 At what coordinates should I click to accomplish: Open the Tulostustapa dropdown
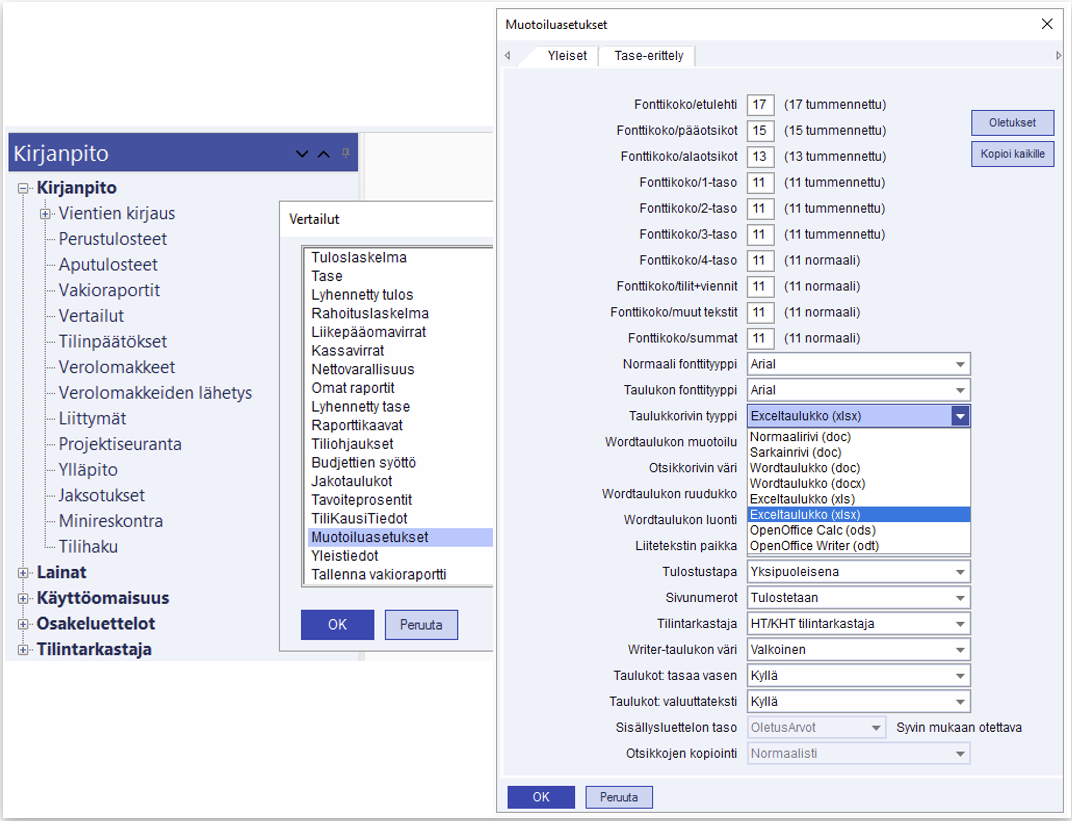point(959,572)
